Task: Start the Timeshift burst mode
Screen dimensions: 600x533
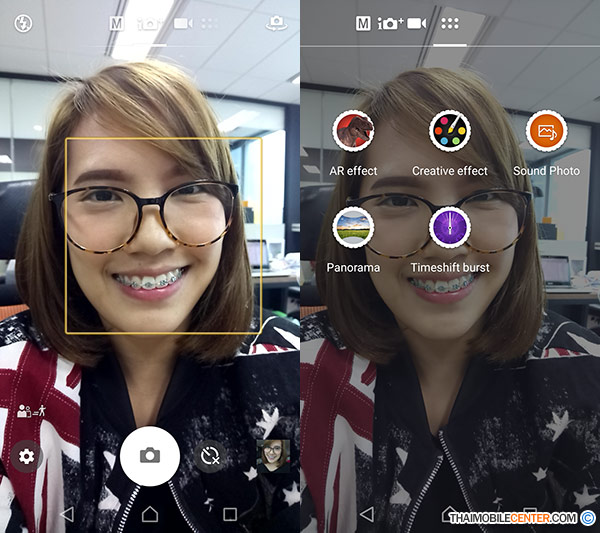Action: [x=449, y=228]
